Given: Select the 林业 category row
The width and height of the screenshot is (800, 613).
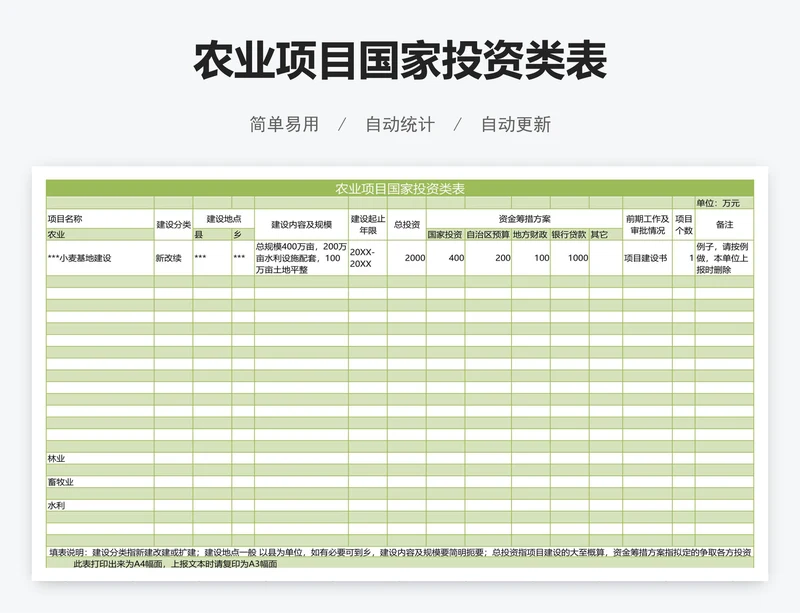Looking at the screenshot, I should coord(400,458).
